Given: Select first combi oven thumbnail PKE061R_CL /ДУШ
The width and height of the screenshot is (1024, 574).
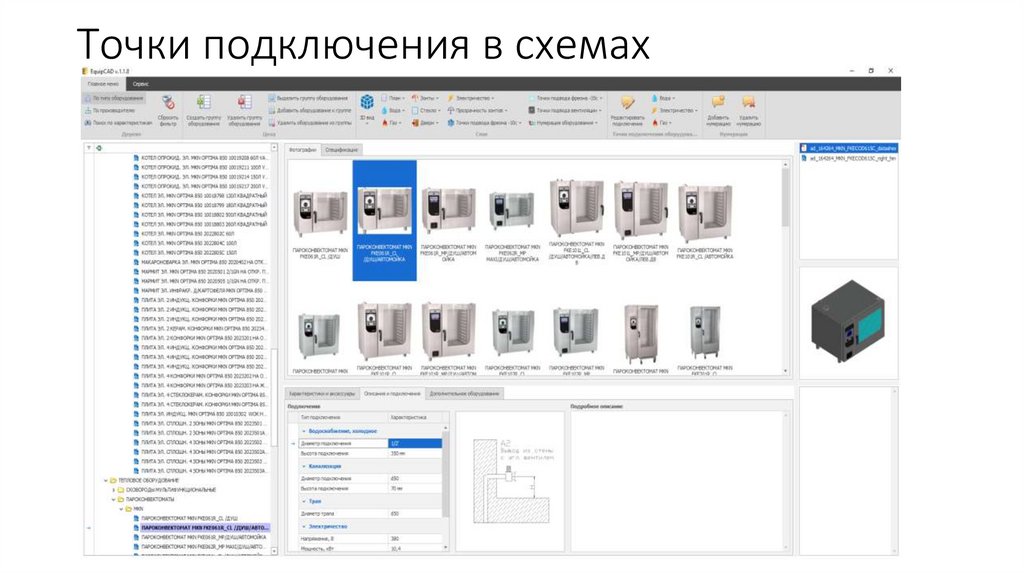Looking at the screenshot, I should click(320, 222).
